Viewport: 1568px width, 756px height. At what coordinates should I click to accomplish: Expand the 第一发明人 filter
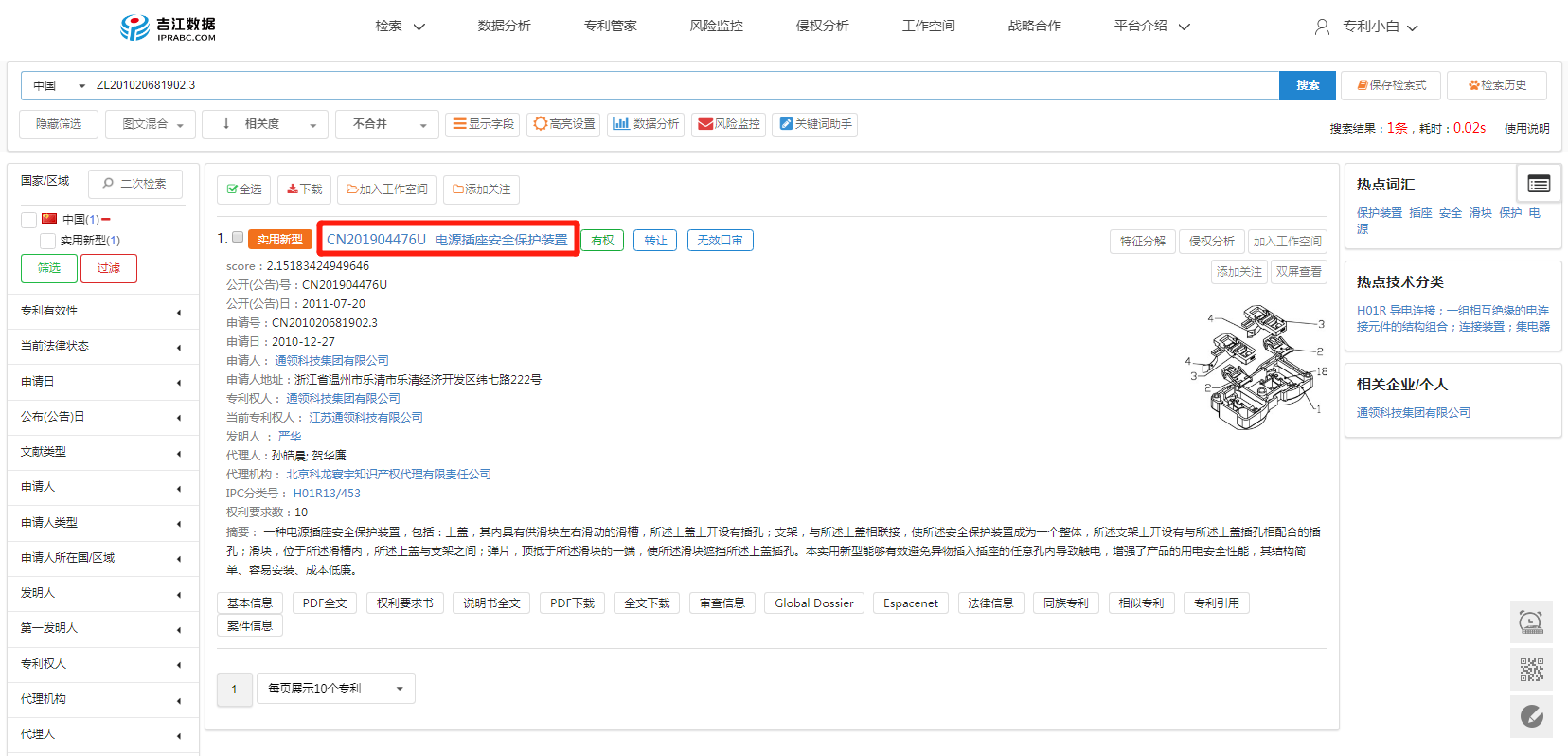pyautogui.click(x=102, y=629)
